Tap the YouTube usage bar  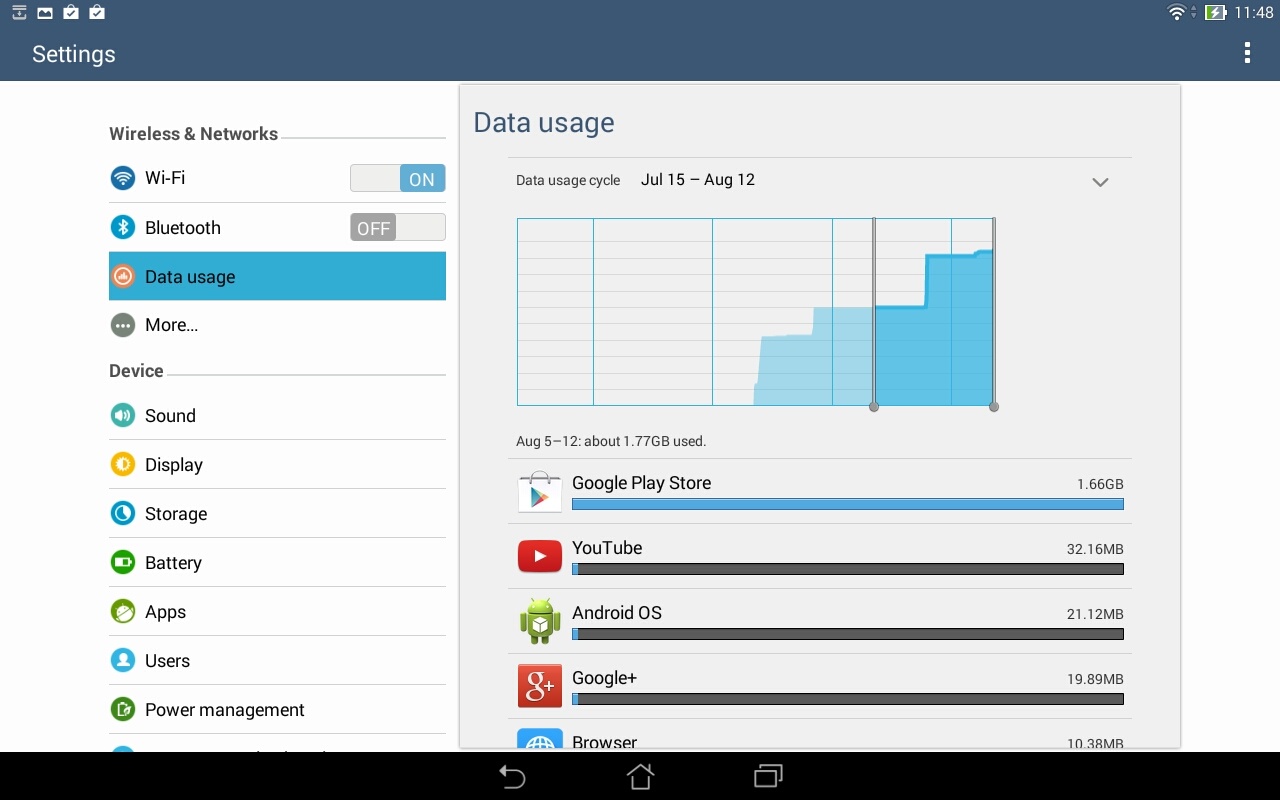[x=848, y=569]
